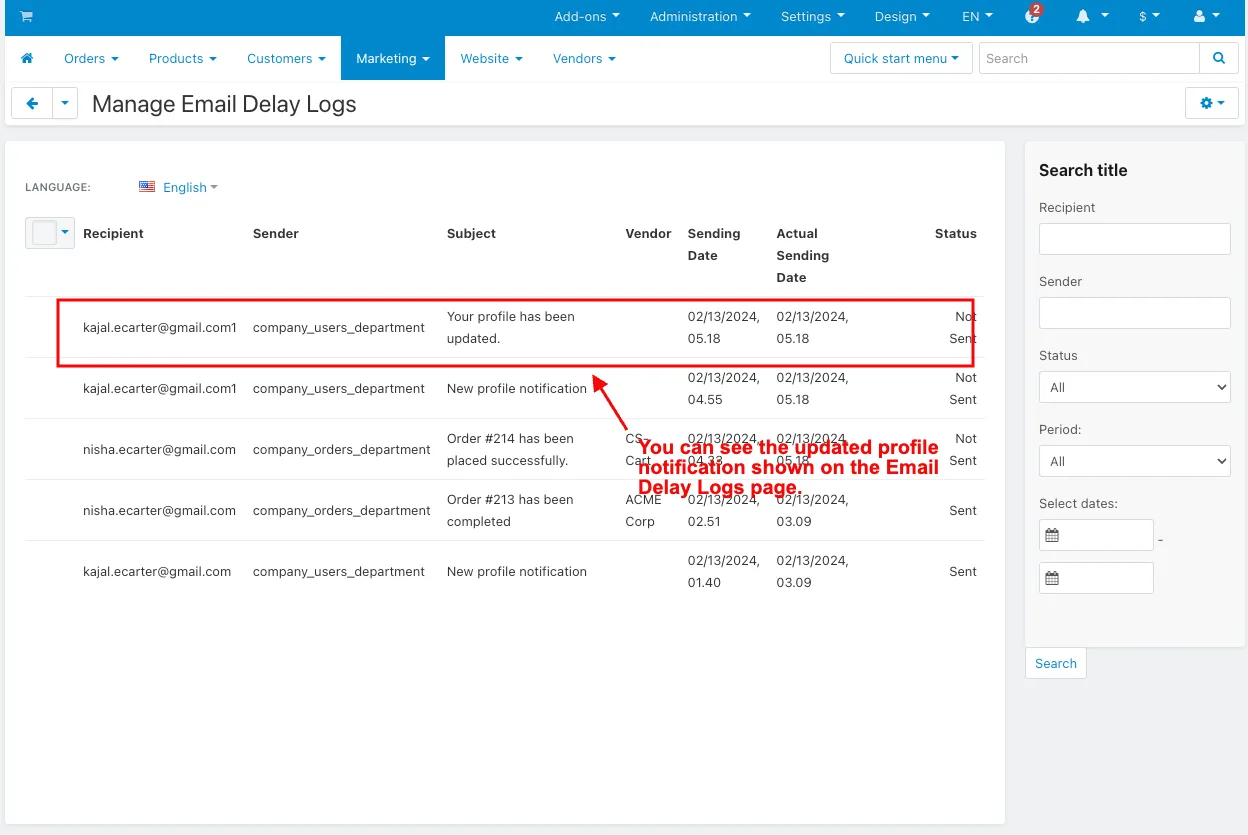Open the $ currency selector
This screenshot has height=835, width=1248.
pyautogui.click(x=1149, y=16)
